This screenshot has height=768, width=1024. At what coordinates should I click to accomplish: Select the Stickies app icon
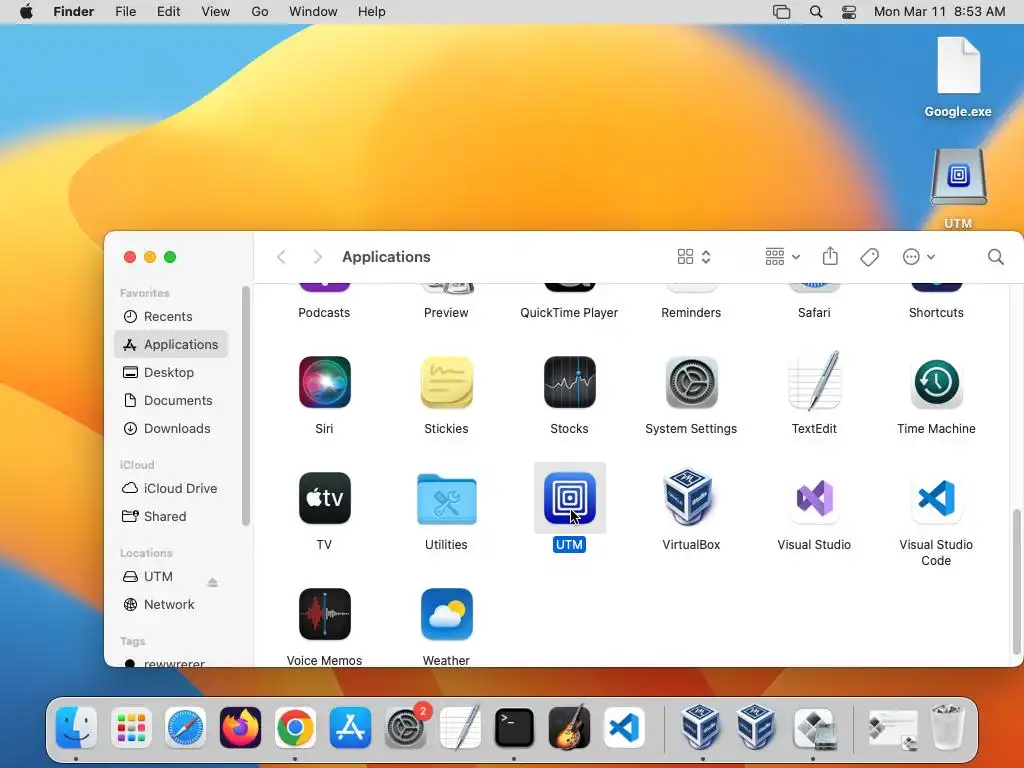[447, 382]
